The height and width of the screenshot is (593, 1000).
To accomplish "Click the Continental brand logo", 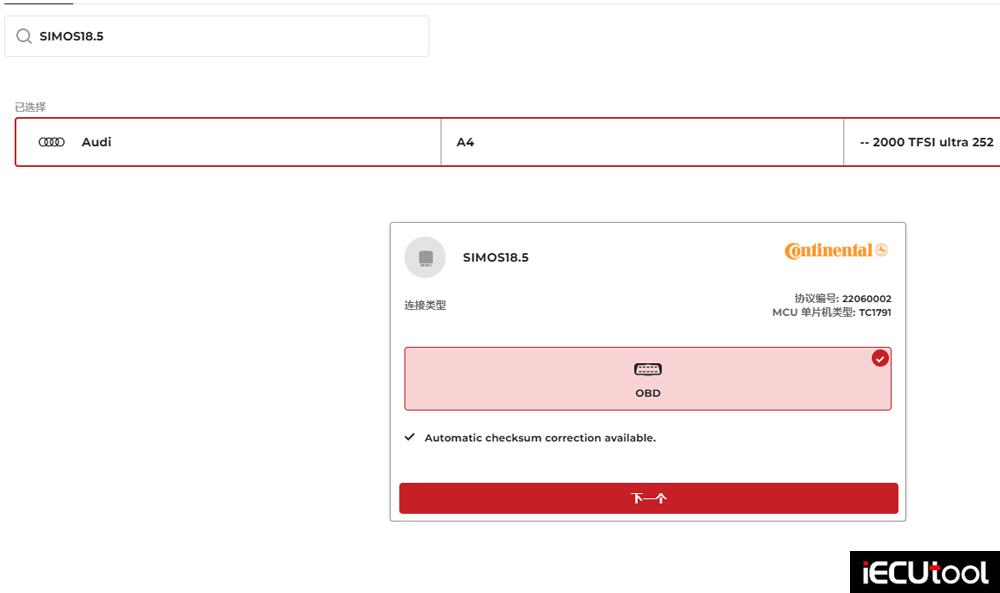I will pos(836,251).
